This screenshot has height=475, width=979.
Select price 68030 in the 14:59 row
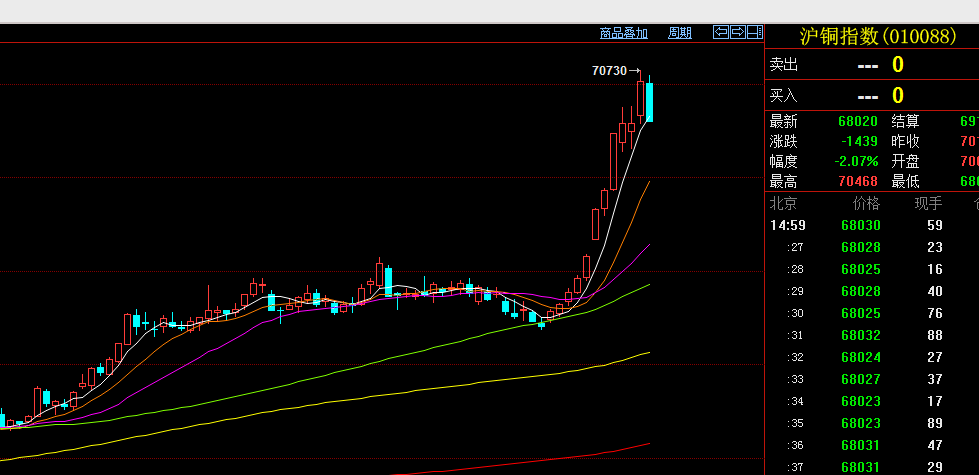coord(861,225)
